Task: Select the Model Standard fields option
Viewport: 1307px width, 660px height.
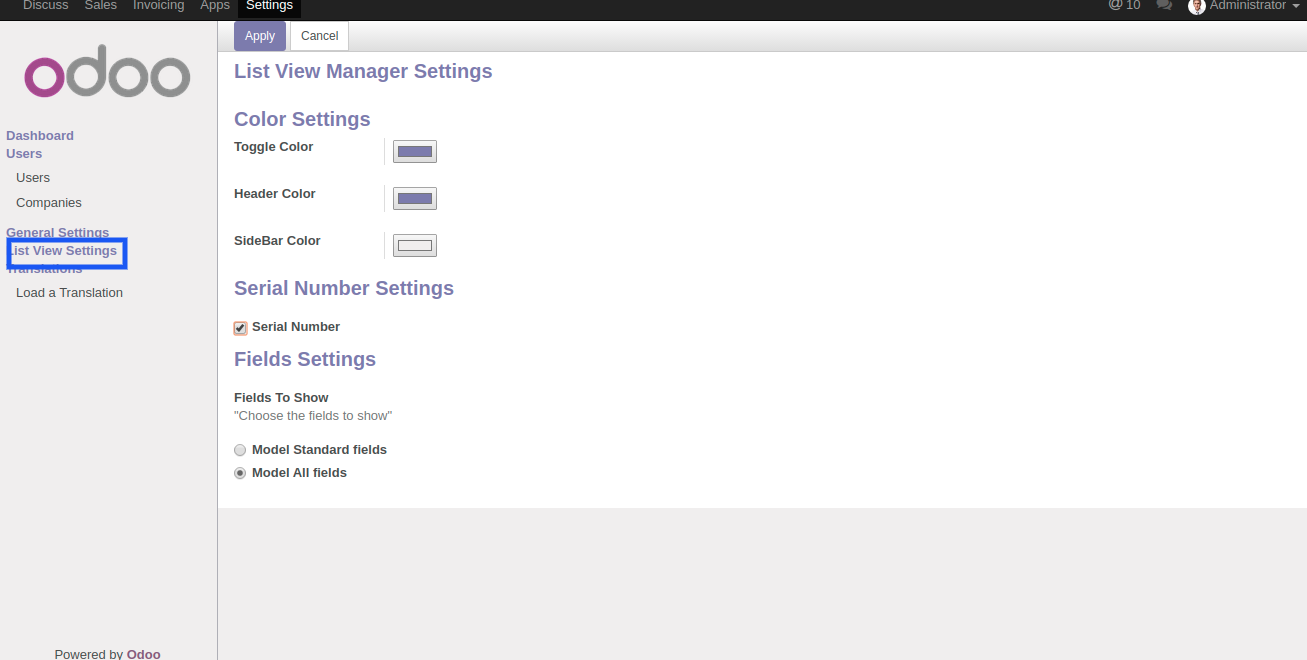Action: (x=240, y=451)
